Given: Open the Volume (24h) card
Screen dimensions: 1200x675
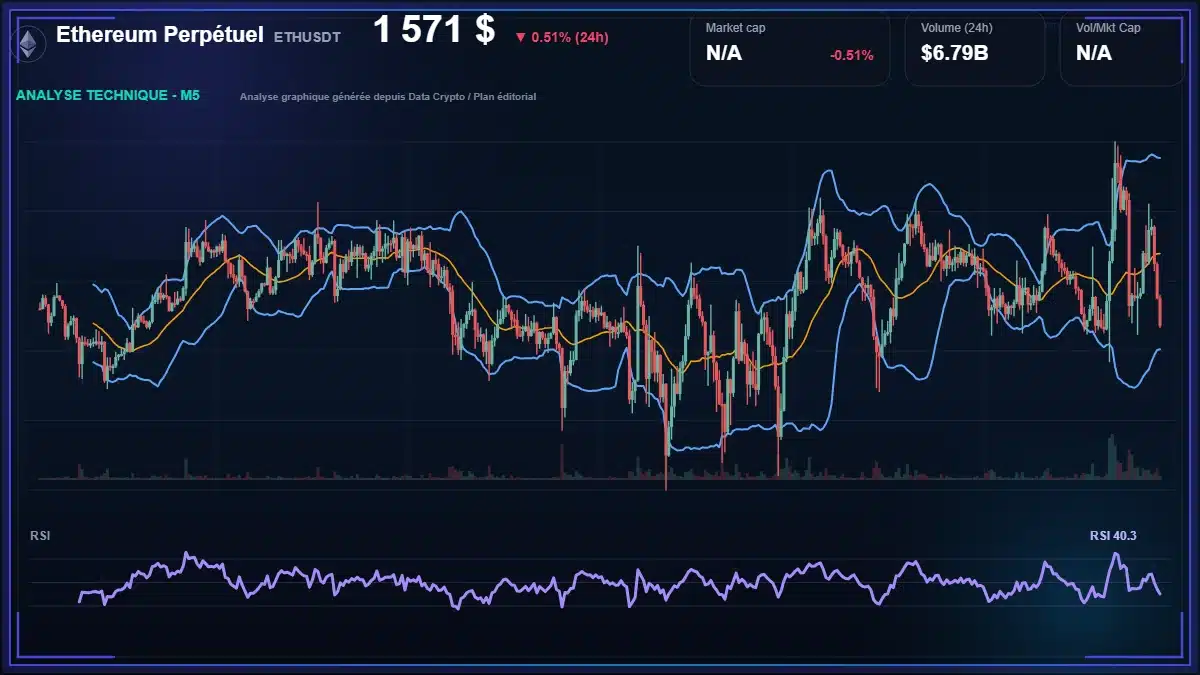Looking at the screenshot, I should coord(975,48).
